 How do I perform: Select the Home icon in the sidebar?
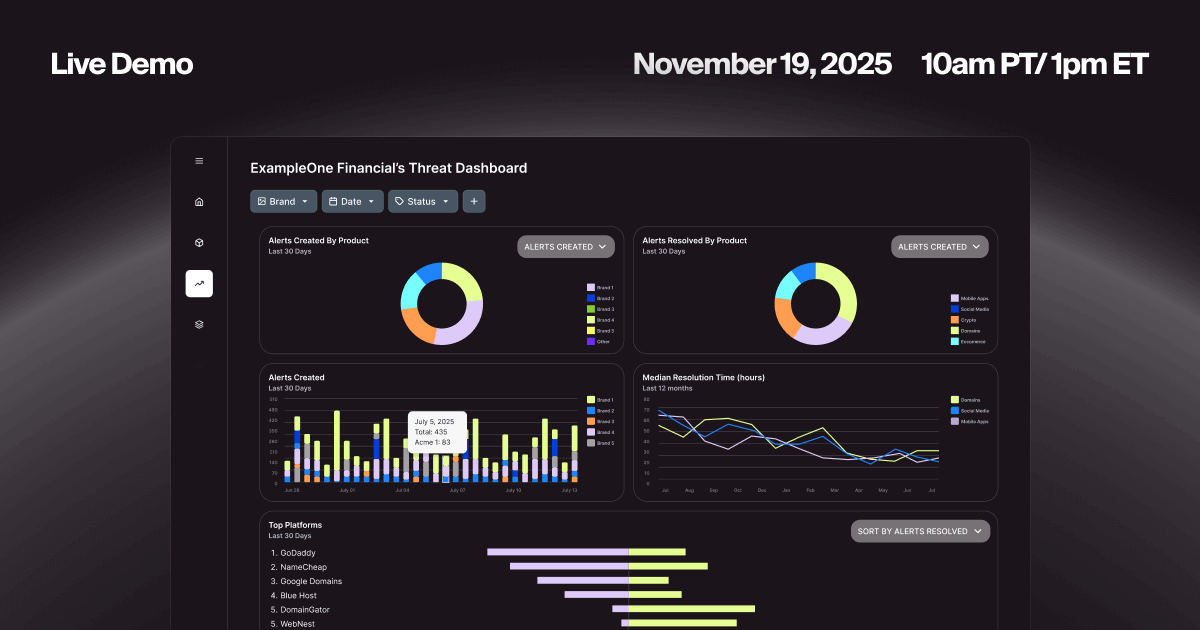click(199, 201)
